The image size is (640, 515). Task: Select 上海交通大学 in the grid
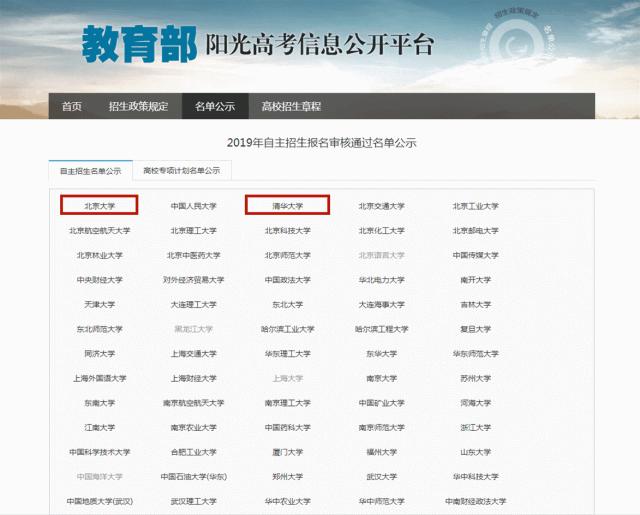click(193, 354)
